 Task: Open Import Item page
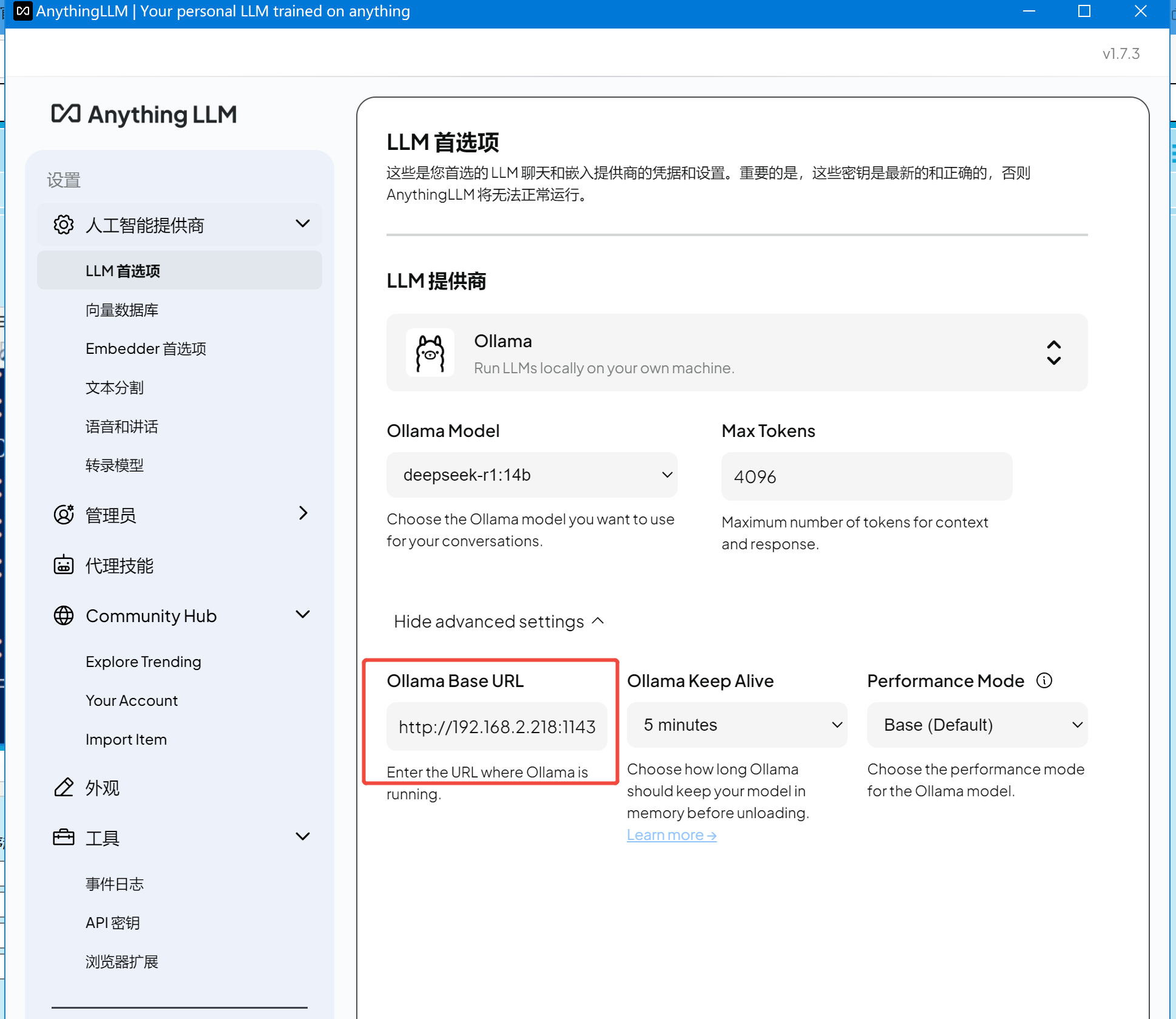click(x=126, y=739)
